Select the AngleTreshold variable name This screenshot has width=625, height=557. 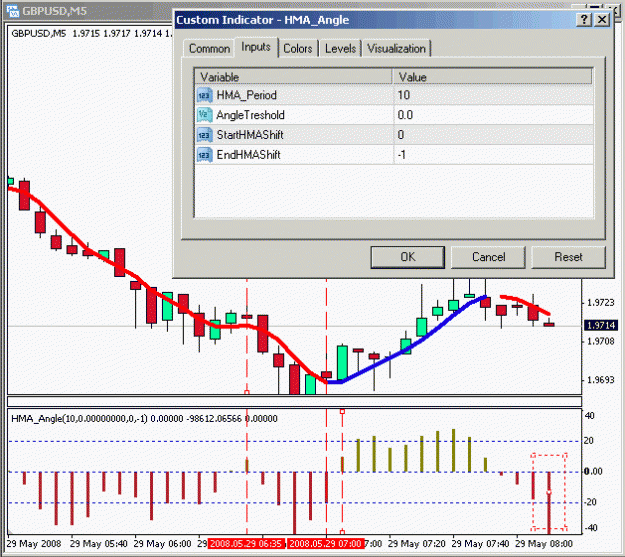250,115
